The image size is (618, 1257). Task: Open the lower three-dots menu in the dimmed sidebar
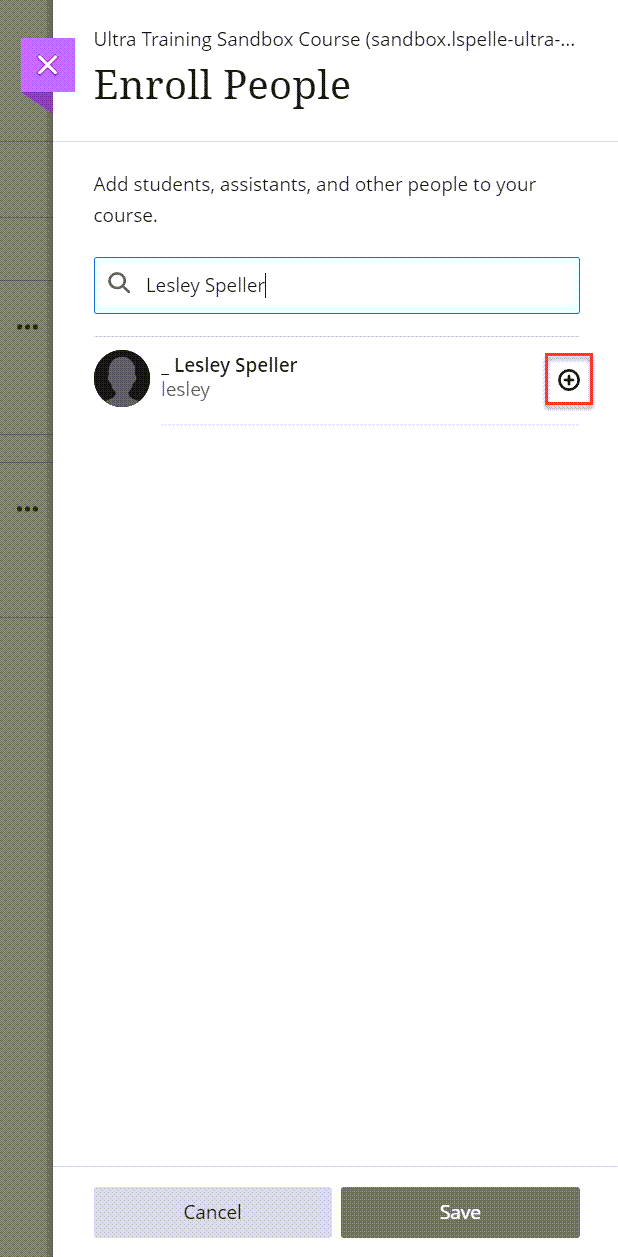[x=27, y=509]
